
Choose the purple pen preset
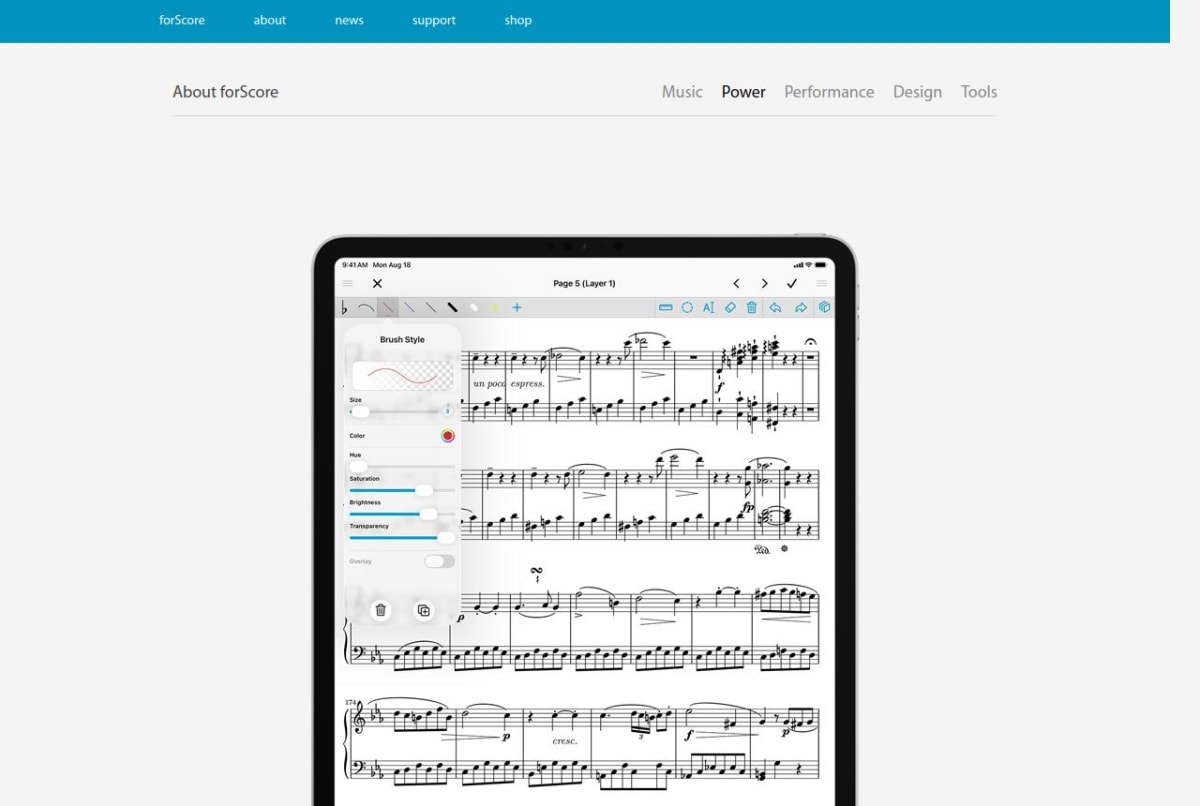[409, 308]
